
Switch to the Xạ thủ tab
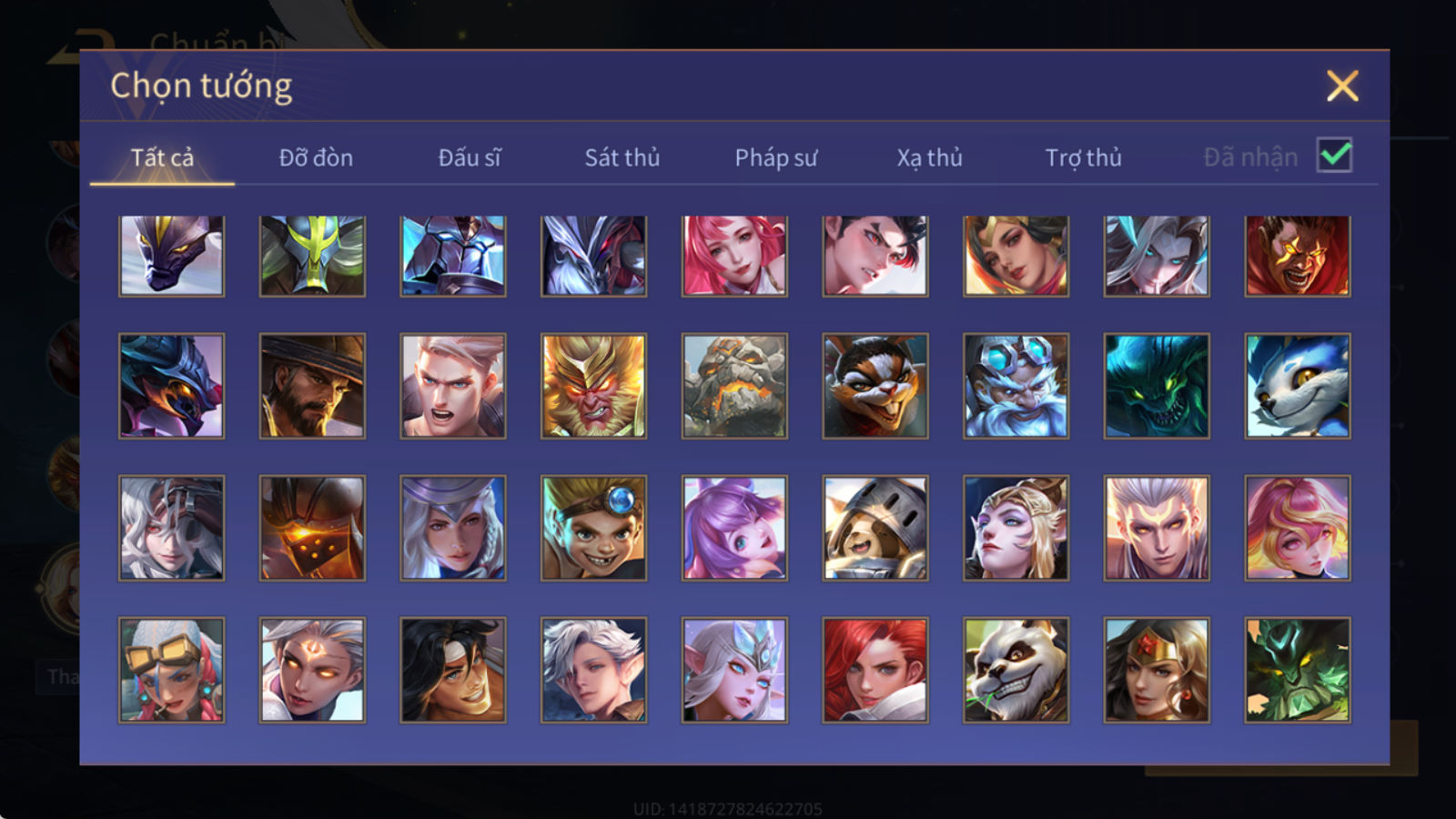pyautogui.click(x=929, y=157)
